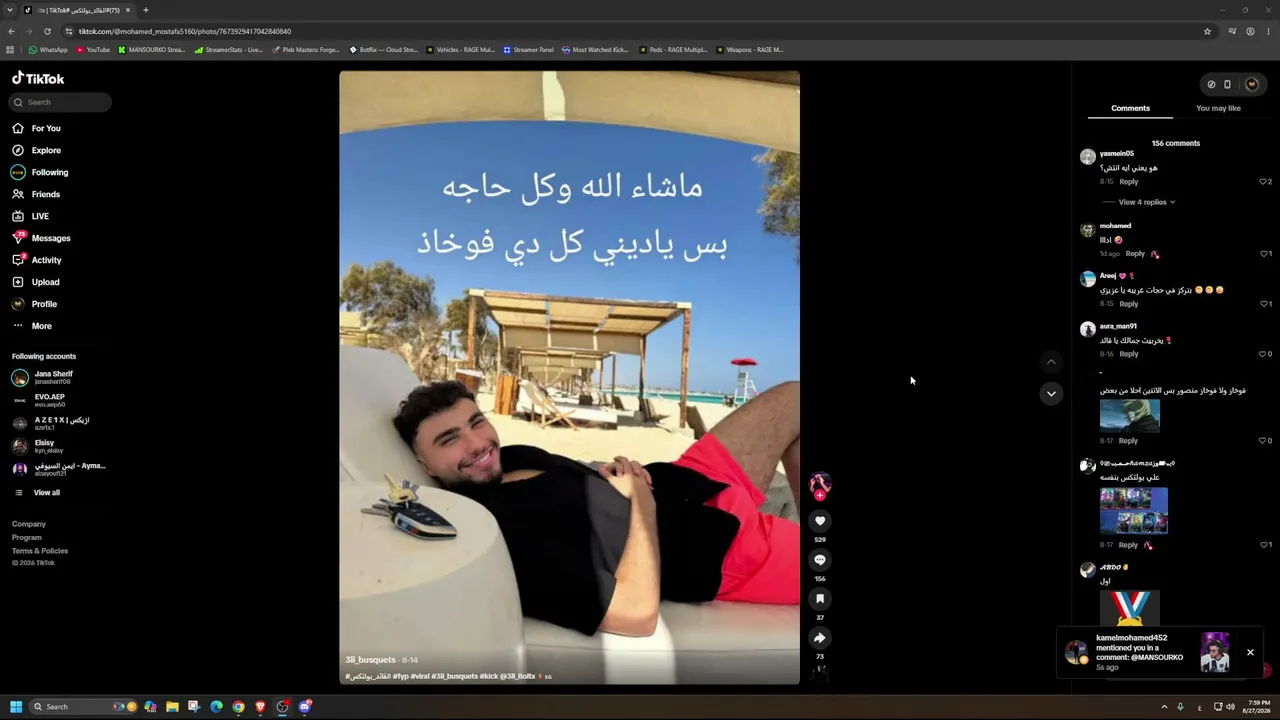Click the TikTok logo in the sidebar
Image resolution: width=1280 pixels, height=720 pixels.
(x=38, y=78)
